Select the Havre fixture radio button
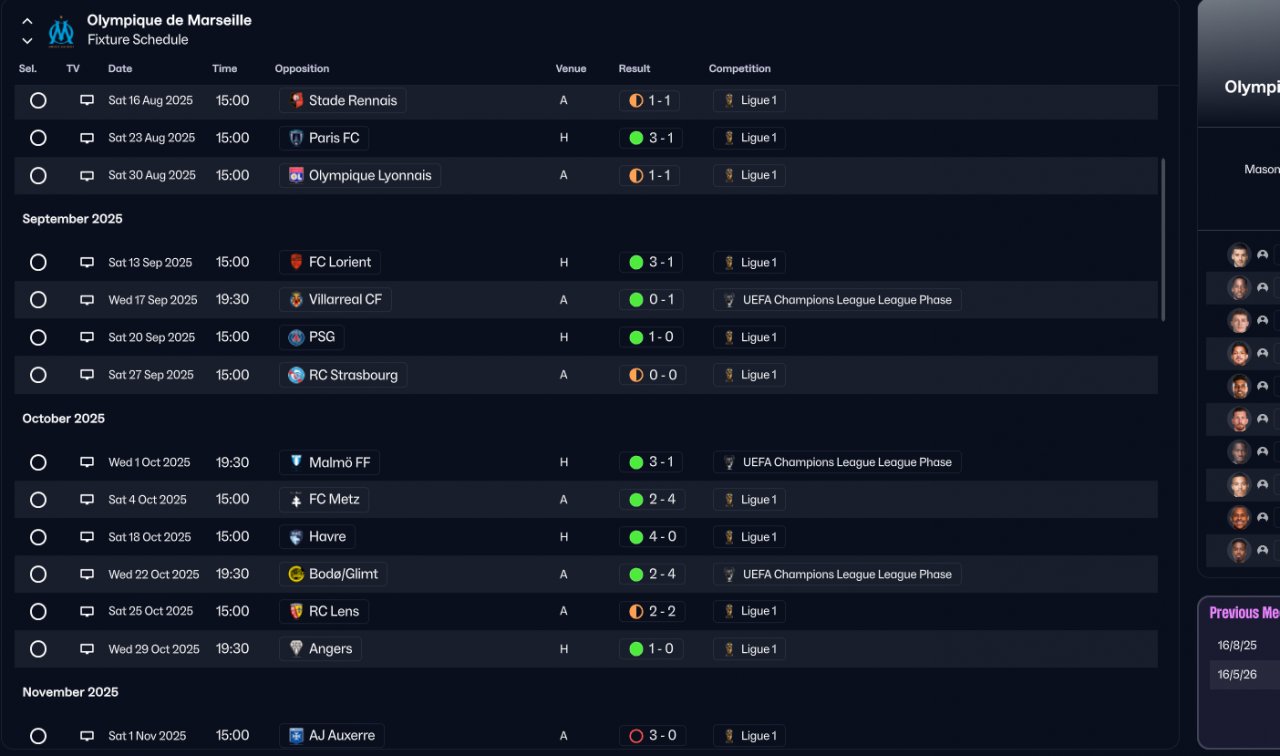The height and width of the screenshot is (756, 1280). [38, 537]
